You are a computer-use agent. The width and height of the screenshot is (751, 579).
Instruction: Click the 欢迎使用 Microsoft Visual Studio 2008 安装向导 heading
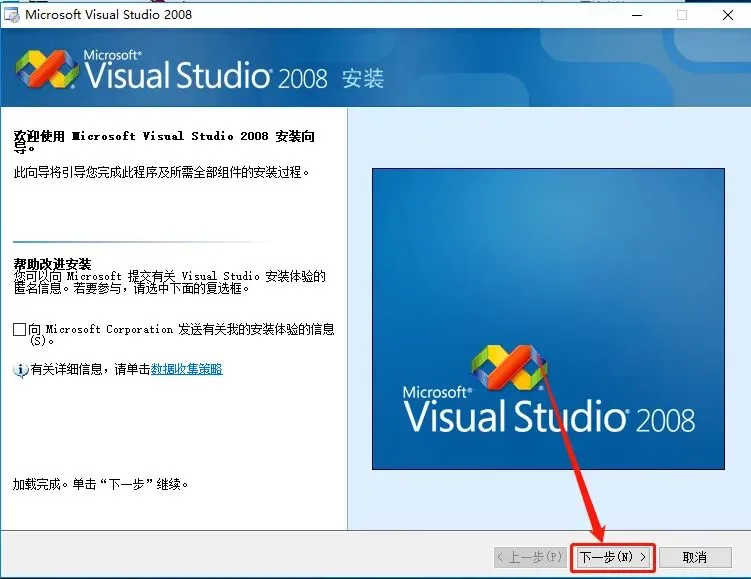coord(164,142)
